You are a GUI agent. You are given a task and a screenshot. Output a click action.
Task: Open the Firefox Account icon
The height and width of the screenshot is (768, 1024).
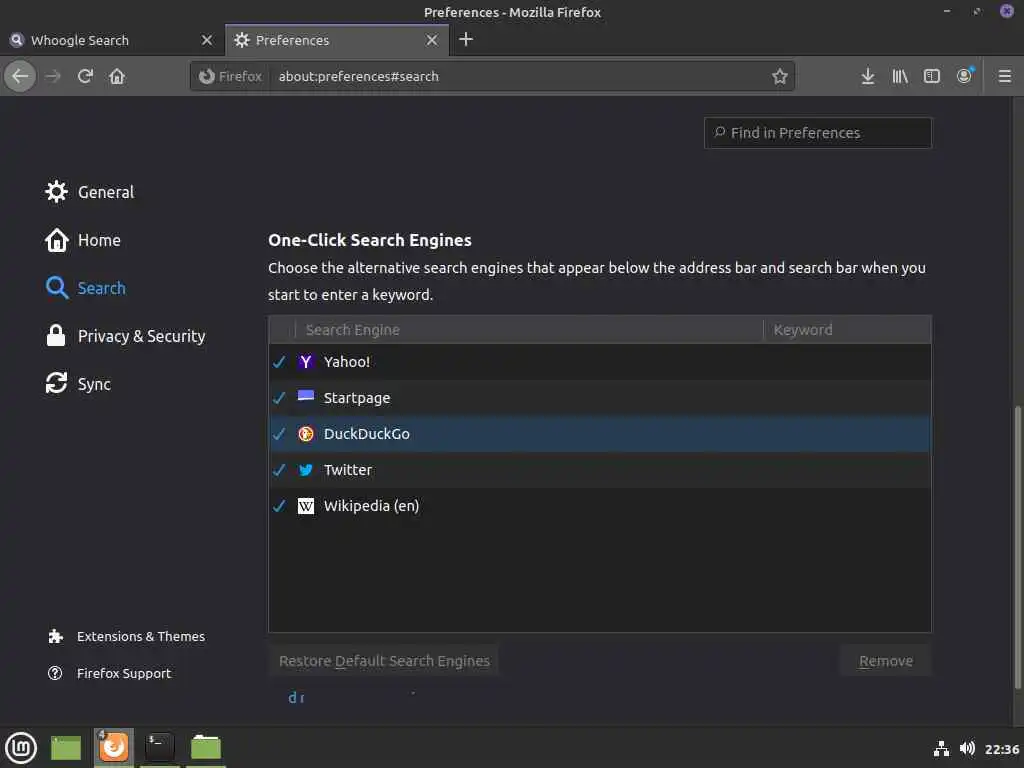coord(965,76)
